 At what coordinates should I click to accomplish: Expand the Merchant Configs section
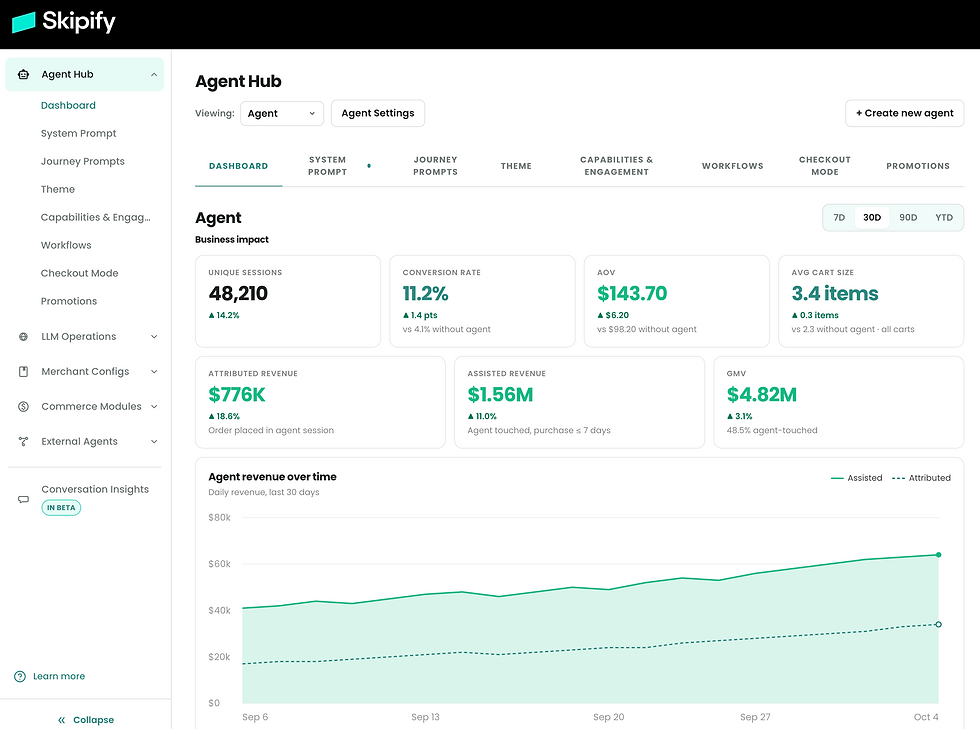pyautogui.click(x=154, y=371)
